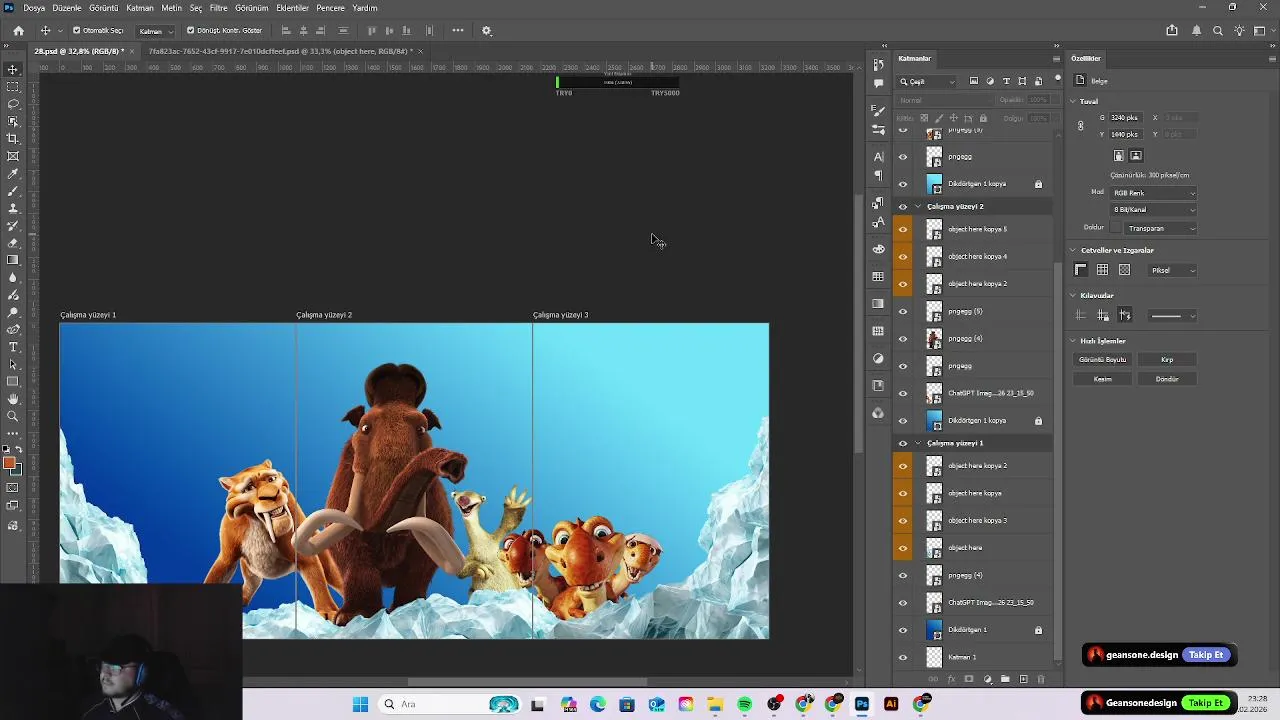Open search icon in the top right
Image resolution: width=1280 pixels, height=720 pixels.
click(1218, 30)
